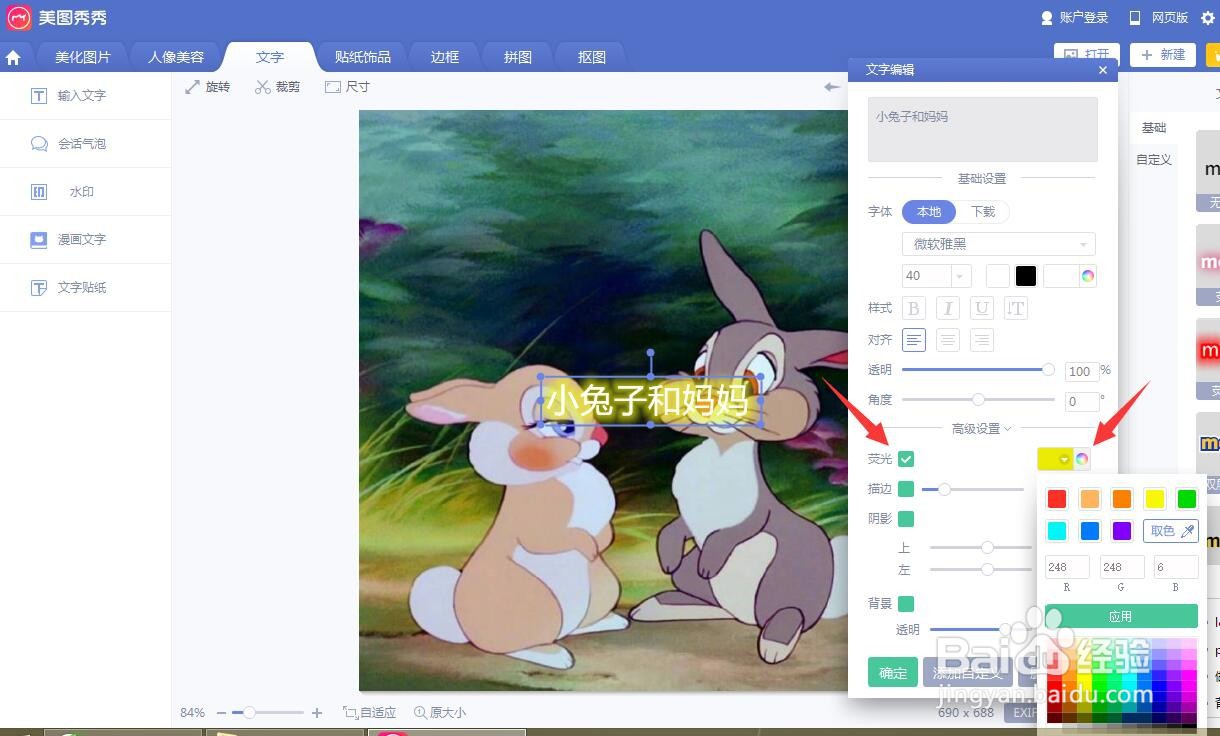
Task: Zoom out with the minus icon
Action: 222,713
